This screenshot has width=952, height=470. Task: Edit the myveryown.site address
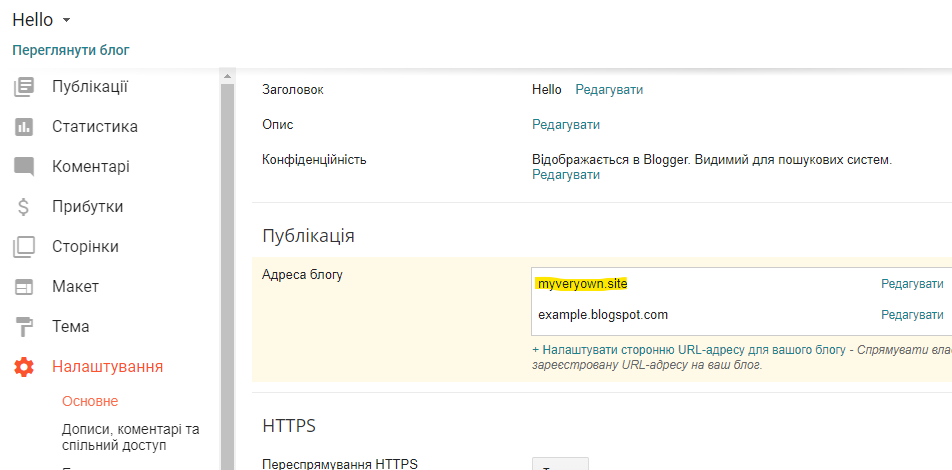coord(912,284)
